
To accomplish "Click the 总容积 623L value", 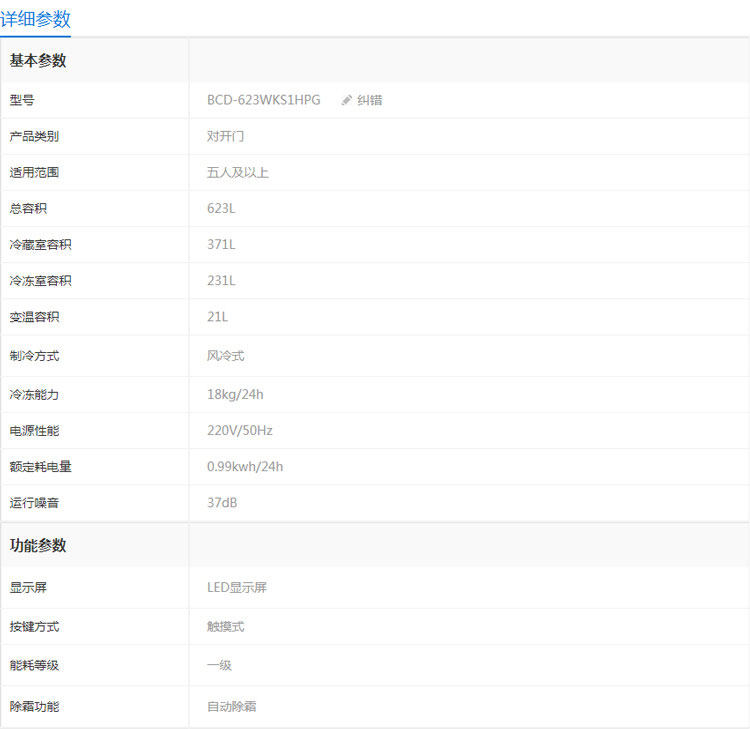I will tap(221, 209).
